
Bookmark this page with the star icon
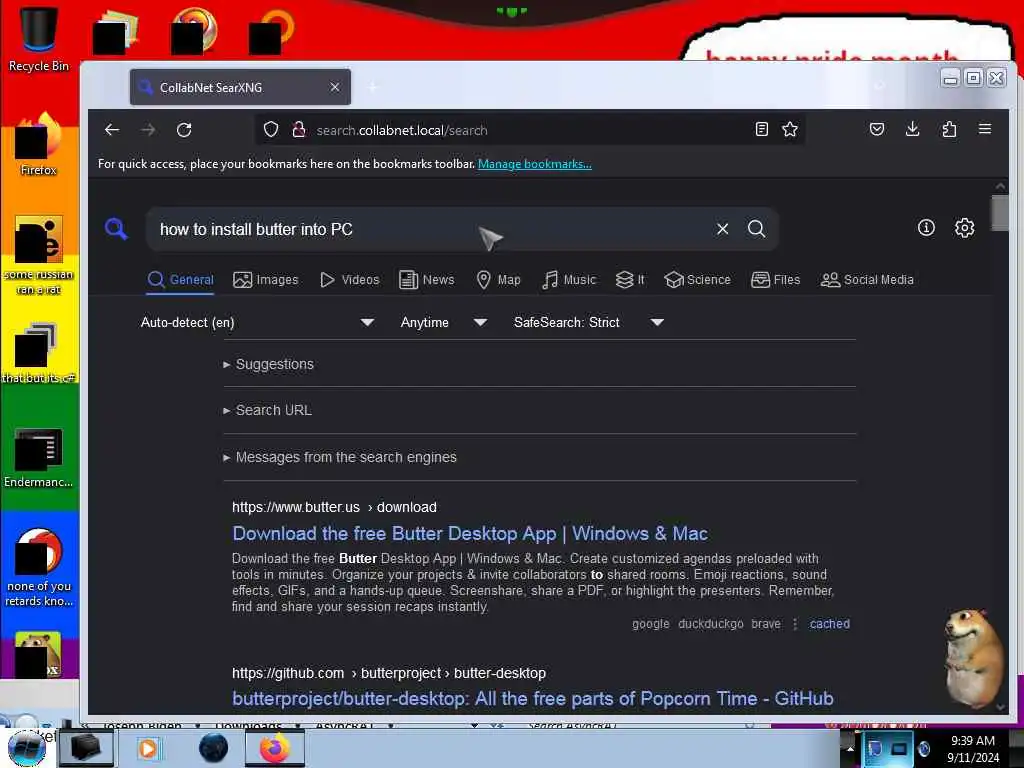coord(790,129)
